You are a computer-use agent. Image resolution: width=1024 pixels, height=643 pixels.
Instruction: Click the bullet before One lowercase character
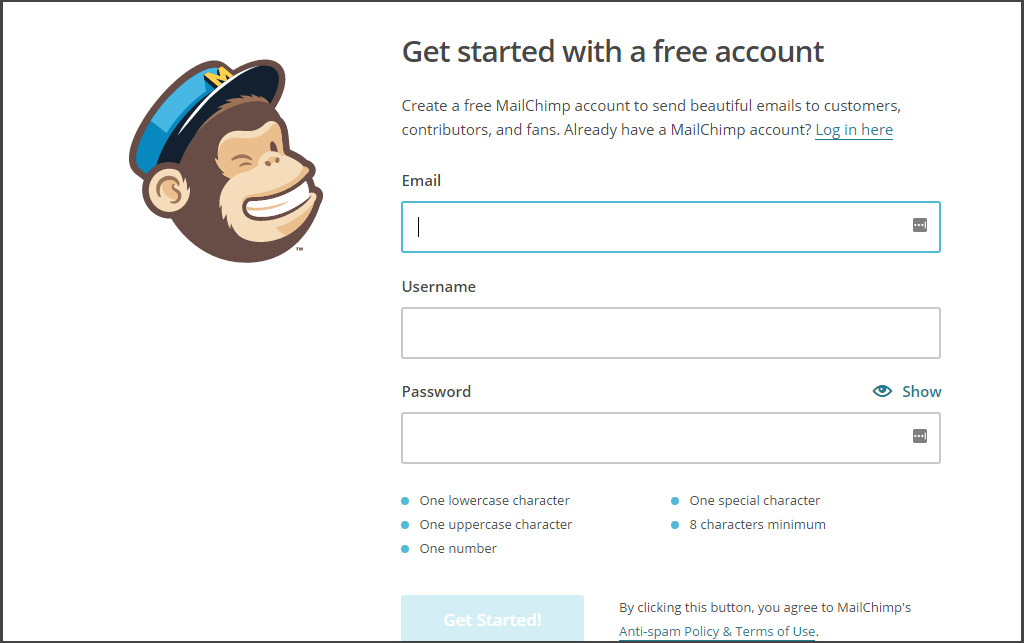[x=405, y=500]
